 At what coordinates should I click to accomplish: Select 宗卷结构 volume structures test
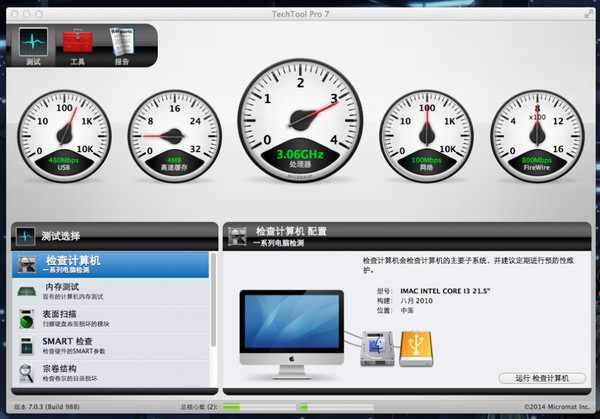(110, 373)
